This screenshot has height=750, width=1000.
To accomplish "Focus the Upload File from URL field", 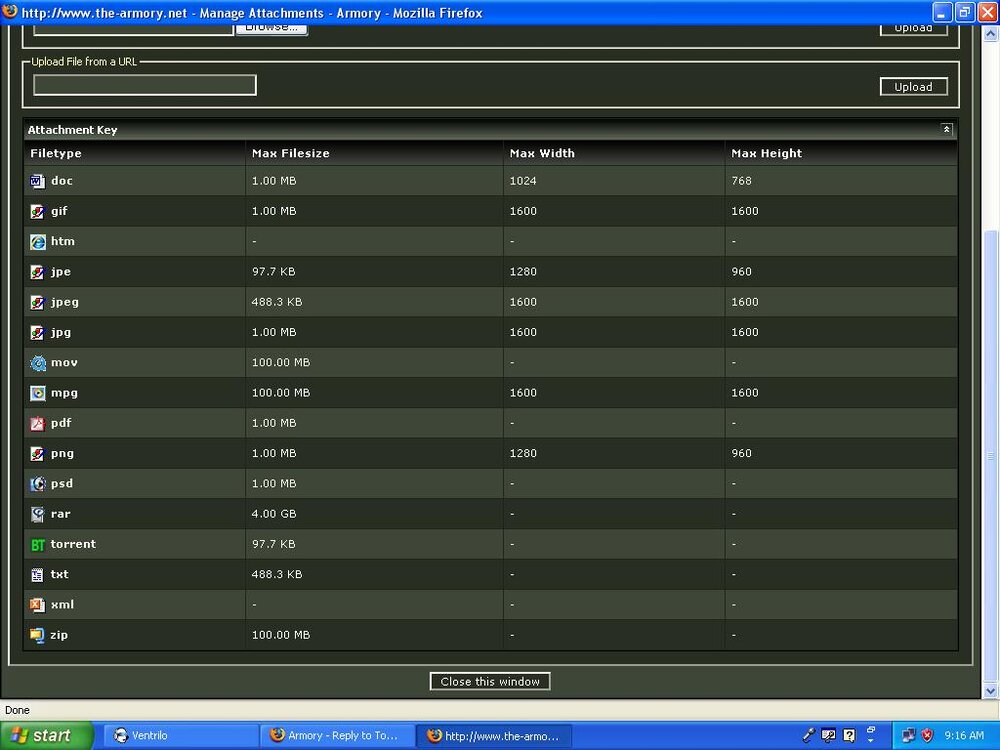I will click(x=145, y=85).
